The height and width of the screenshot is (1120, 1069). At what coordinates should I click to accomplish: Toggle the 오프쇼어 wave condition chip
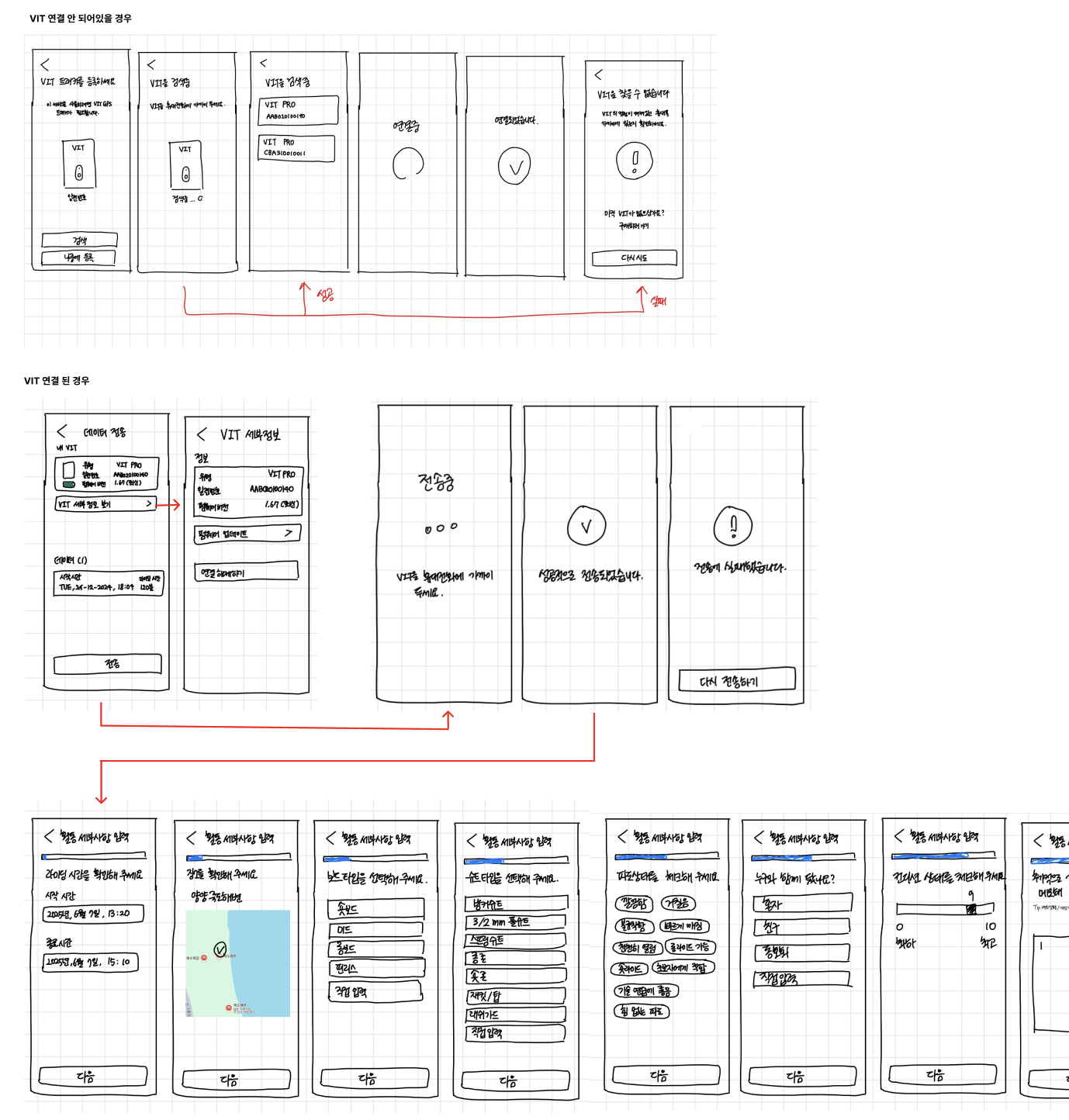[629, 969]
